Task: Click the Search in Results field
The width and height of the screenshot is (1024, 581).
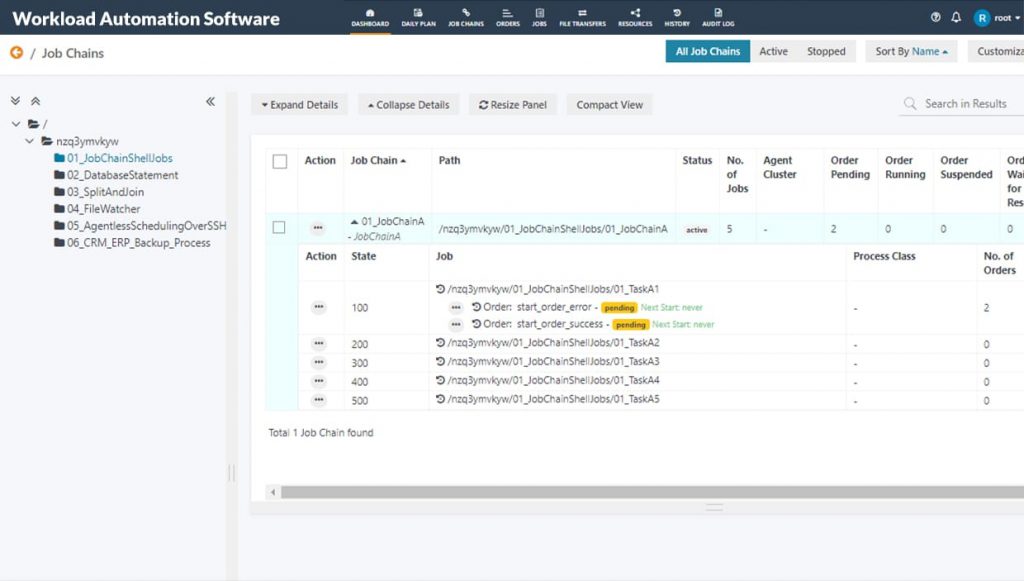Action: point(965,104)
